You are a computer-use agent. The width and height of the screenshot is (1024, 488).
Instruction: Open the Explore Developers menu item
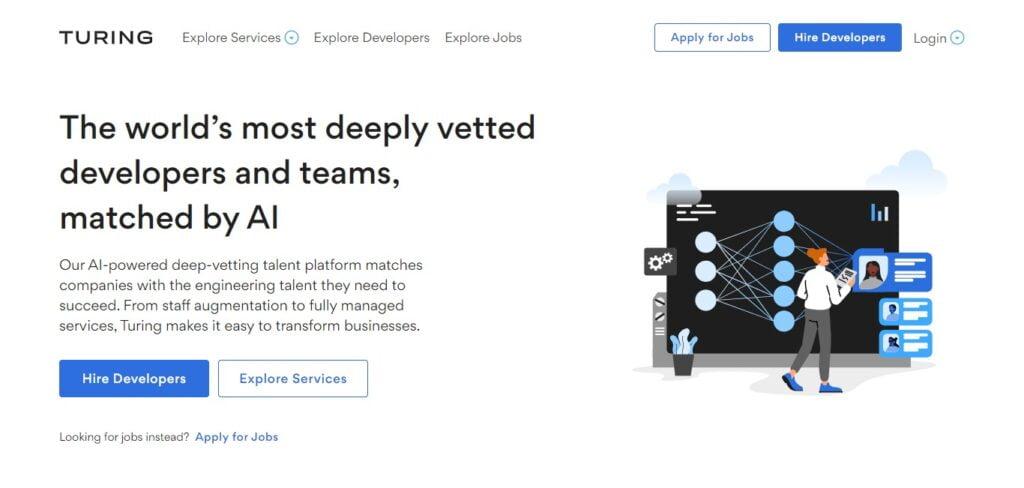point(372,38)
